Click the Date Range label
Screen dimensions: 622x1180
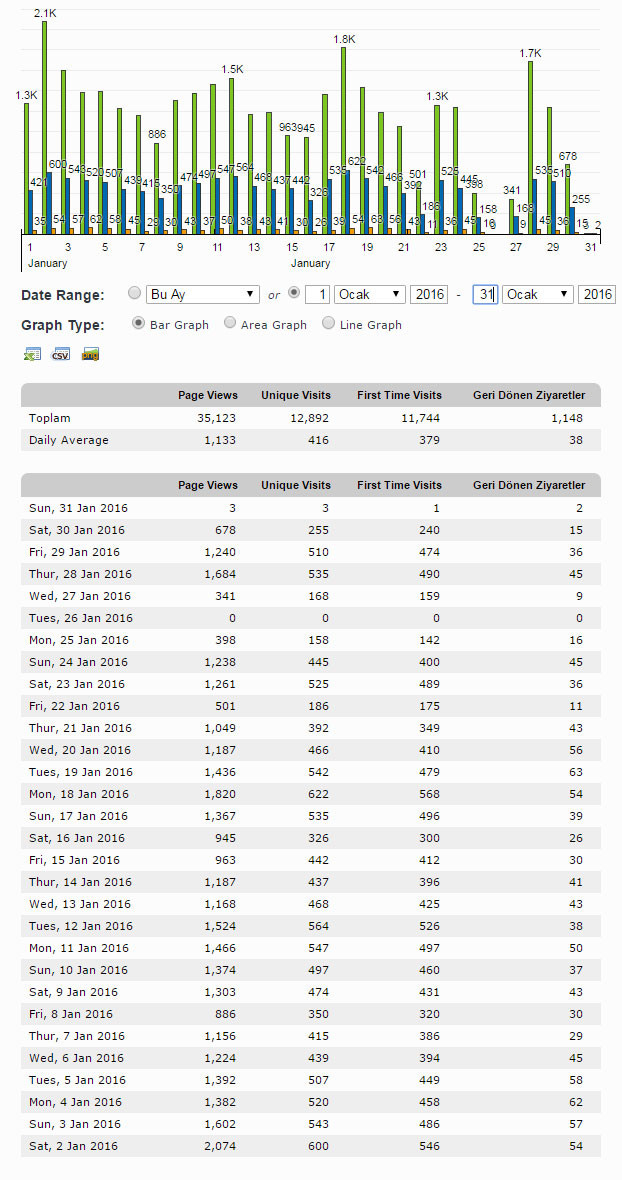(x=63, y=295)
